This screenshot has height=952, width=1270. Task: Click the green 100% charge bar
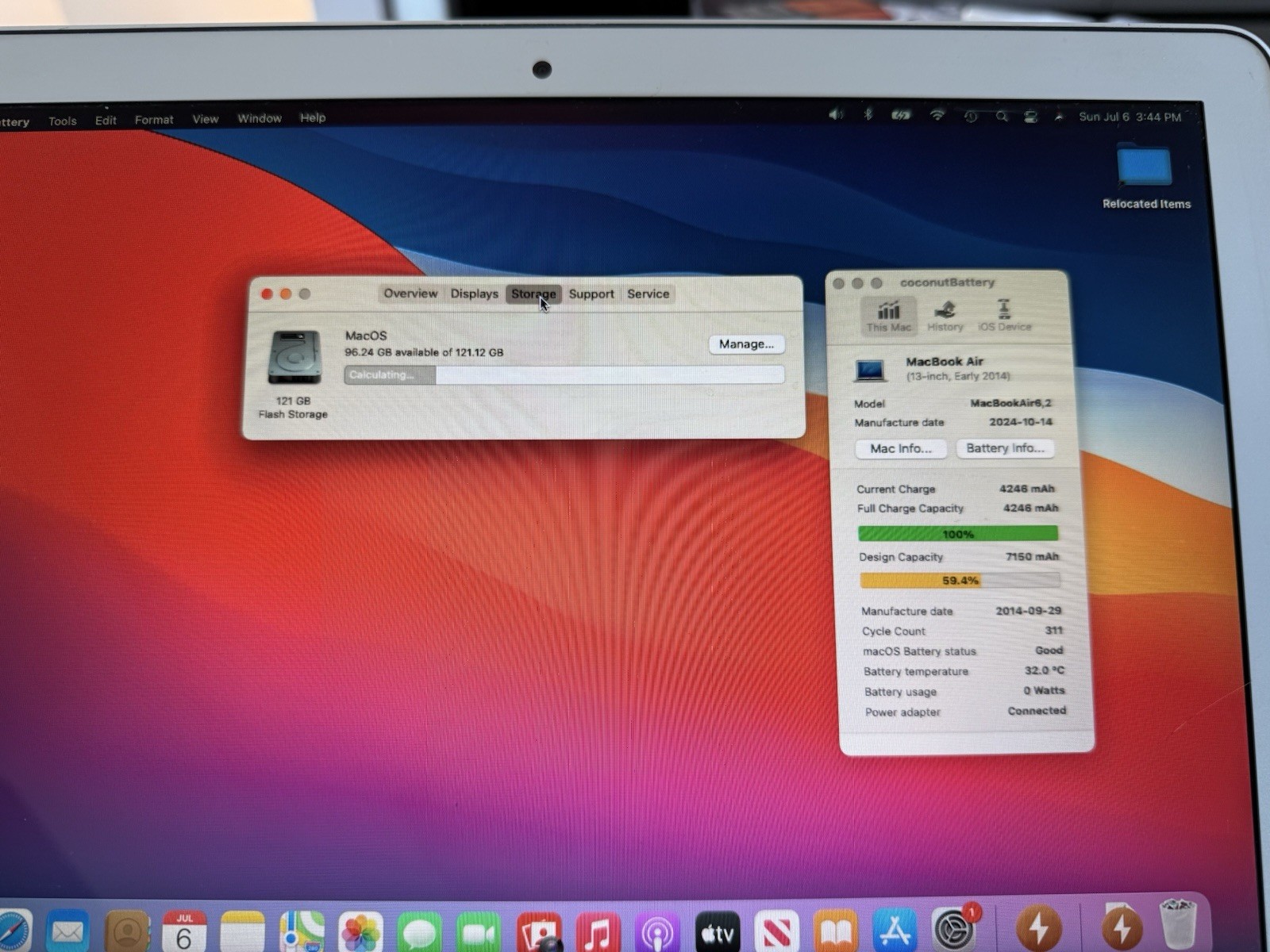click(958, 534)
